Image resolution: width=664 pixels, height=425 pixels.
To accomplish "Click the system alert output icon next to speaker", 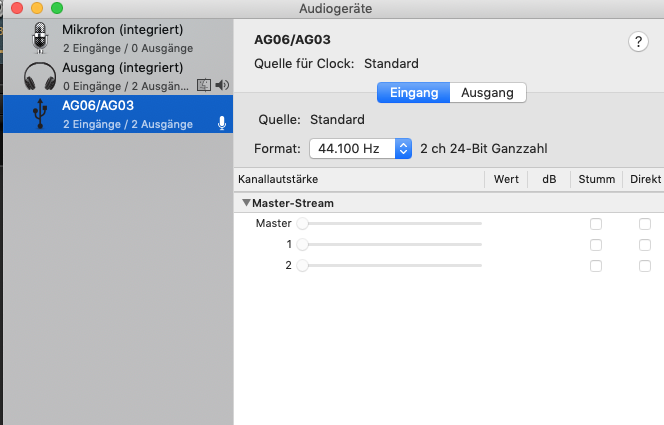I will [204, 85].
